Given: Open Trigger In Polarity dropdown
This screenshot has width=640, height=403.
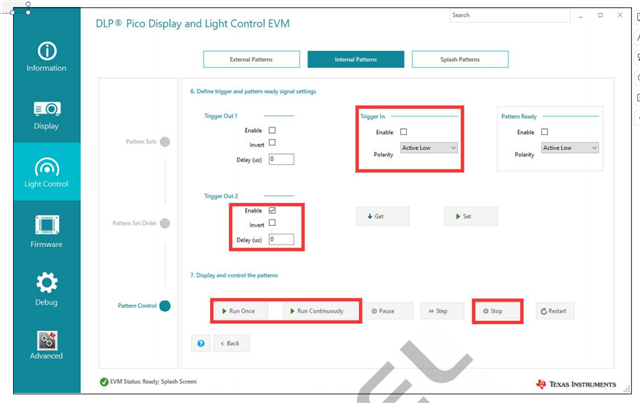Looking at the screenshot, I should point(429,148).
